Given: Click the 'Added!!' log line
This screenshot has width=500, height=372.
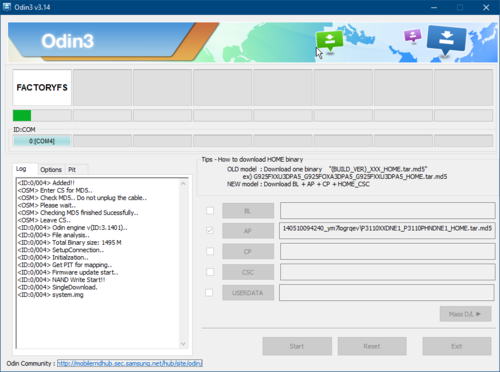Looking at the screenshot, I should pos(46,183).
